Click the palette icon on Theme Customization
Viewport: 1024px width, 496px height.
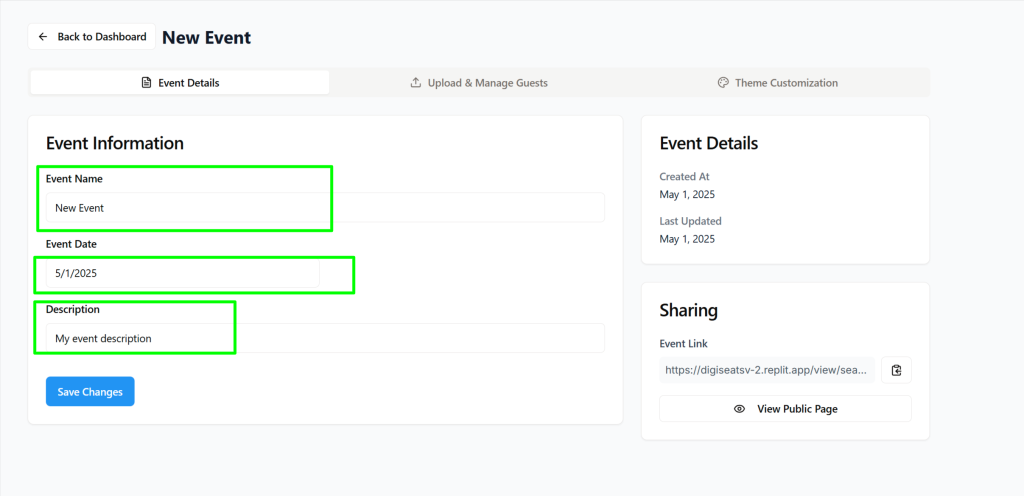click(723, 83)
